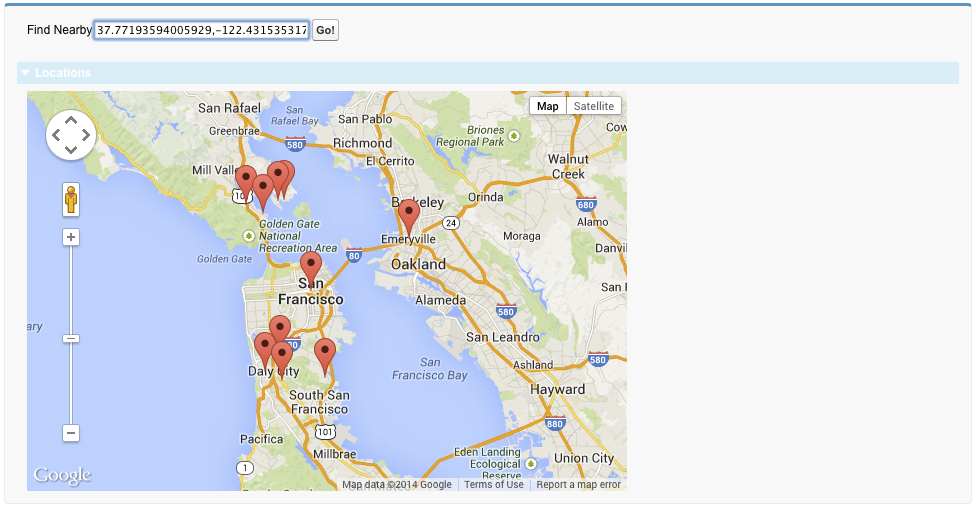This screenshot has width=976, height=508.
Task: Collapse the Locations section
Action: [26, 73]
